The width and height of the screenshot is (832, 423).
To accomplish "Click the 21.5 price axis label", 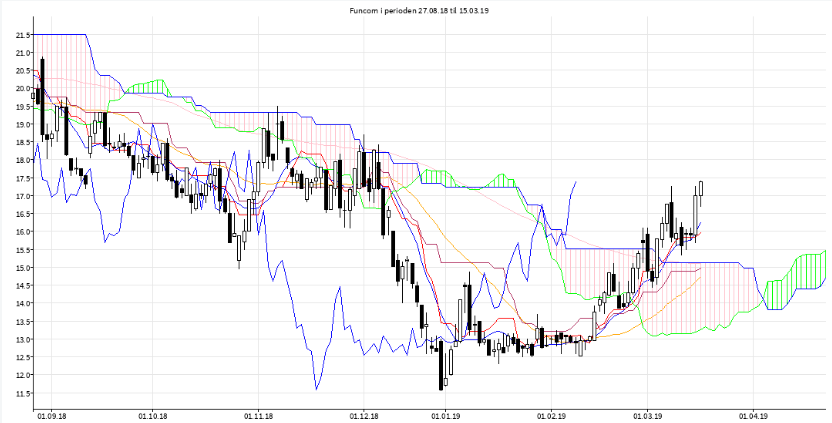I will click(x=22, y=35).
